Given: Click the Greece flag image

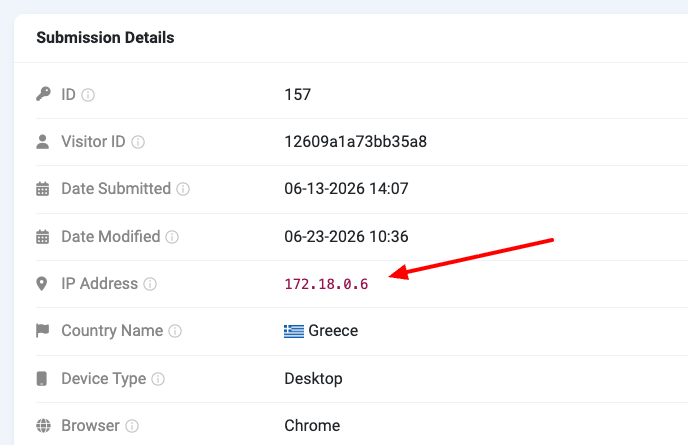Looking at the screenshot, I should (294, 331).
